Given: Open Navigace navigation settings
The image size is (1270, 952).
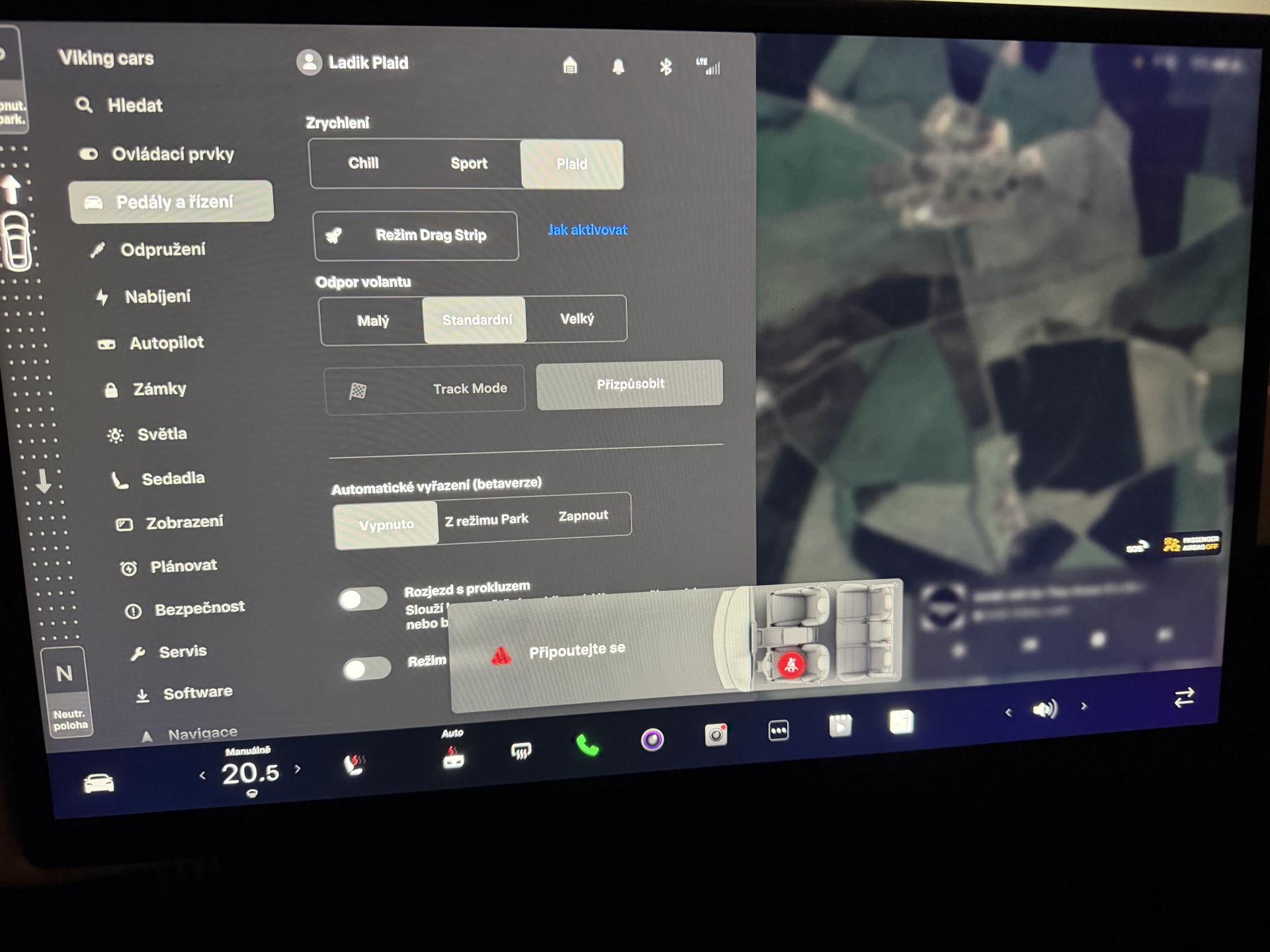Looking at the screenshot, I should [189, 734].
